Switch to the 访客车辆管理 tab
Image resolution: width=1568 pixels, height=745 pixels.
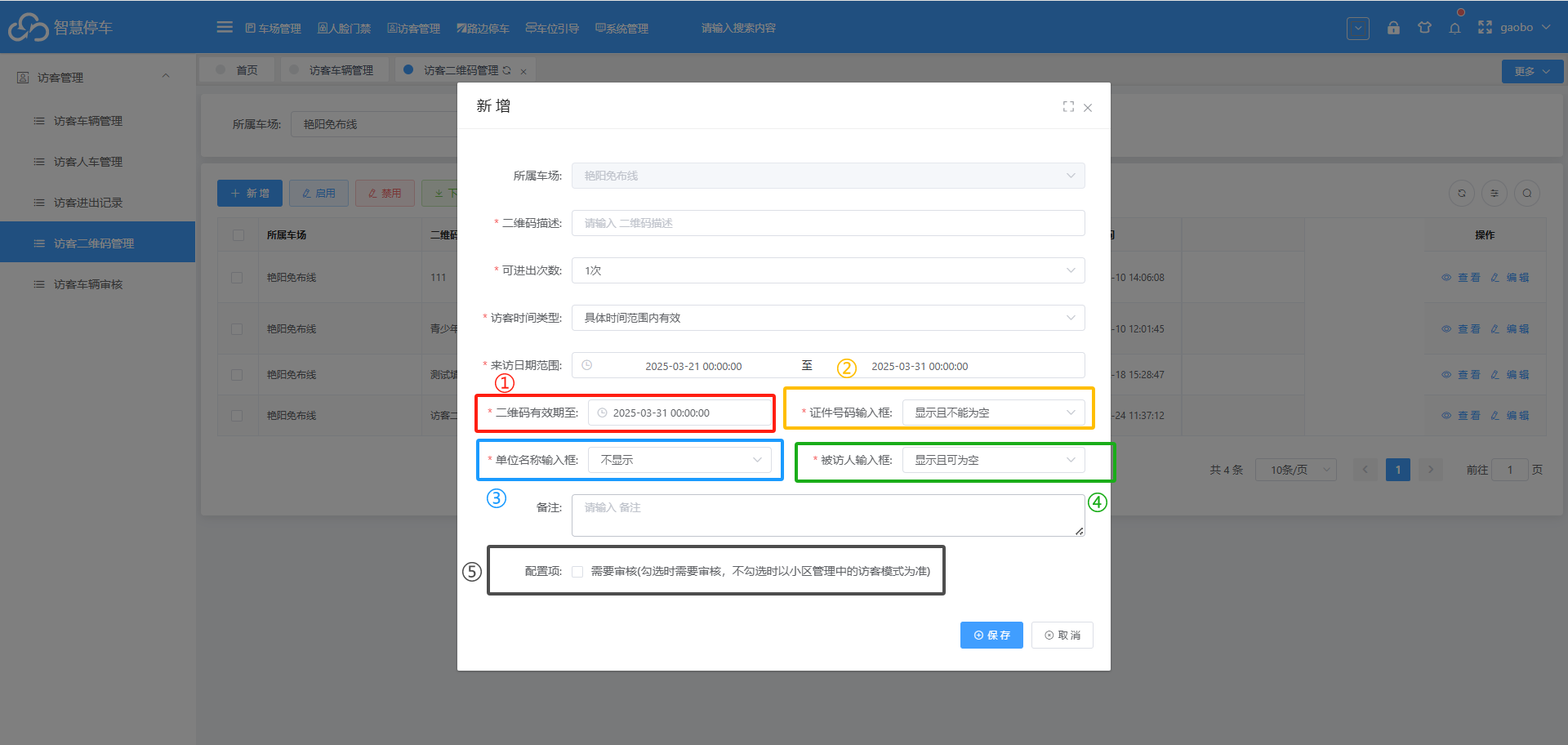click(341, 70)
